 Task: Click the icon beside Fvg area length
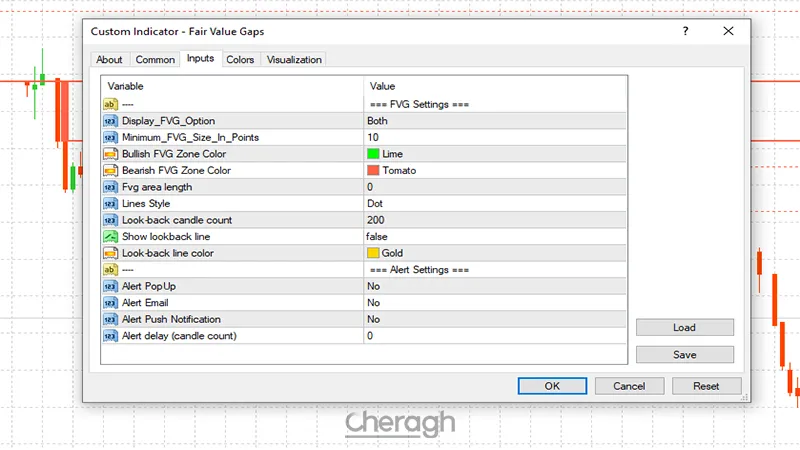[109, 187]
